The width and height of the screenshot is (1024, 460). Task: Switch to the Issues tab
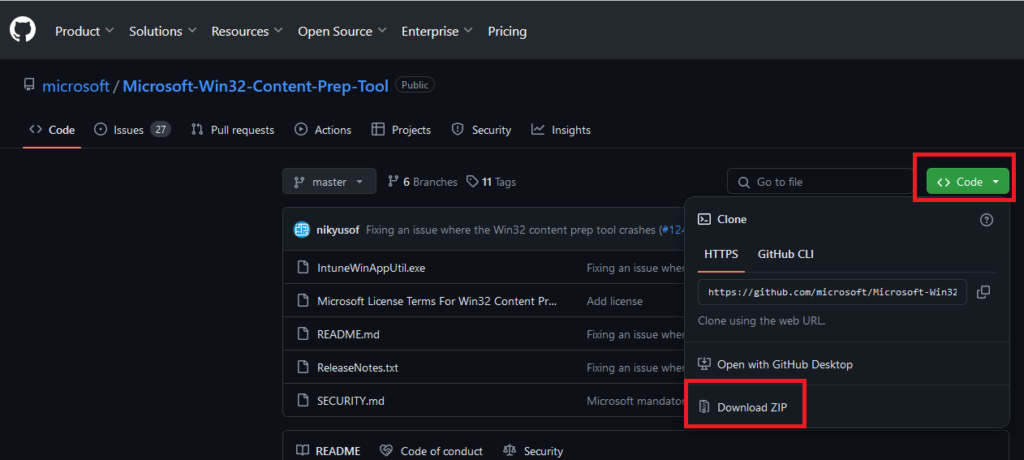pos(133,130)
